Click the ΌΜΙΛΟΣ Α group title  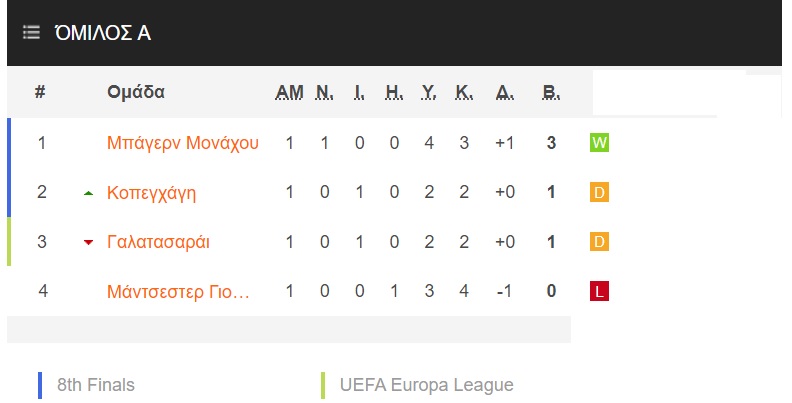(103, 33)
